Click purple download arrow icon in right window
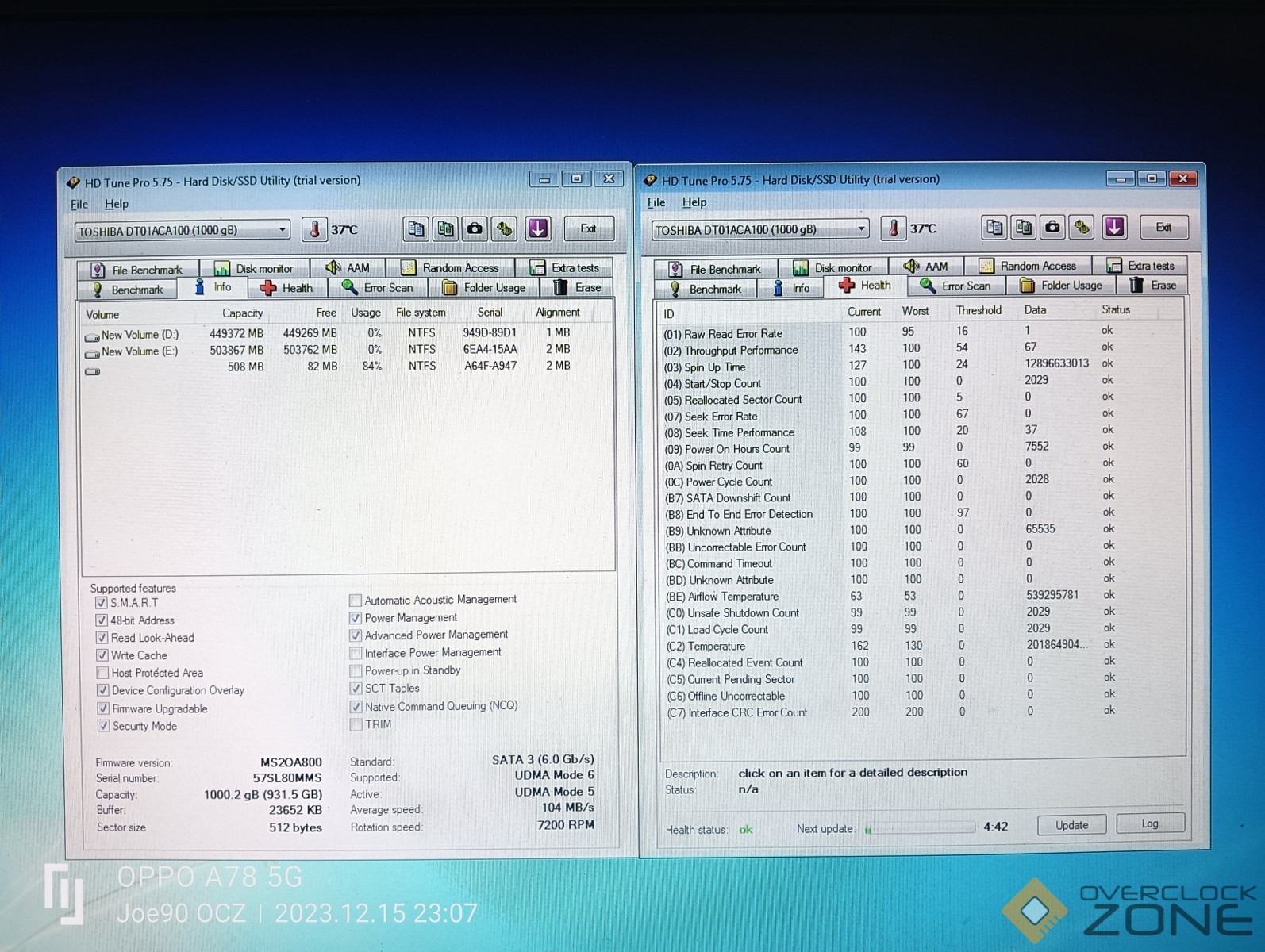Screen dimensions: 1265x952 coord(1114,228)
